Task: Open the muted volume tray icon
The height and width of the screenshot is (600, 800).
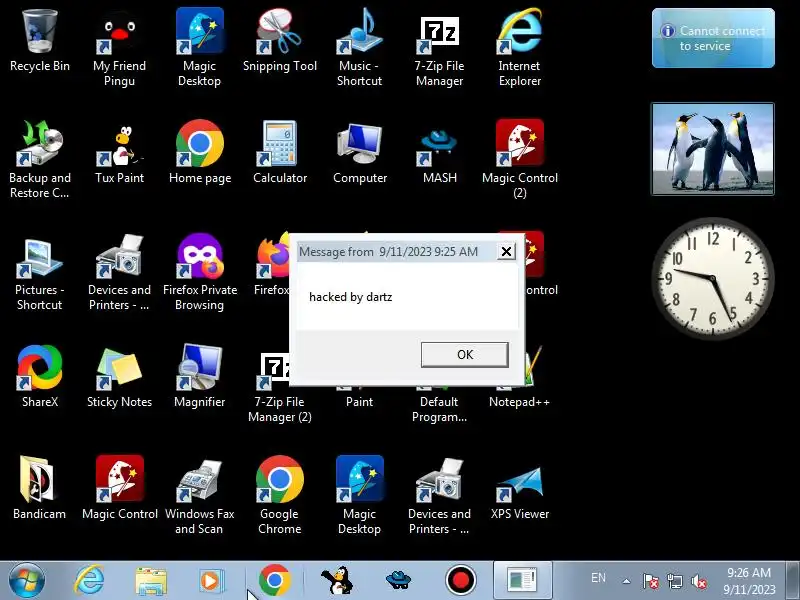Action: click(x=699, y=581)
